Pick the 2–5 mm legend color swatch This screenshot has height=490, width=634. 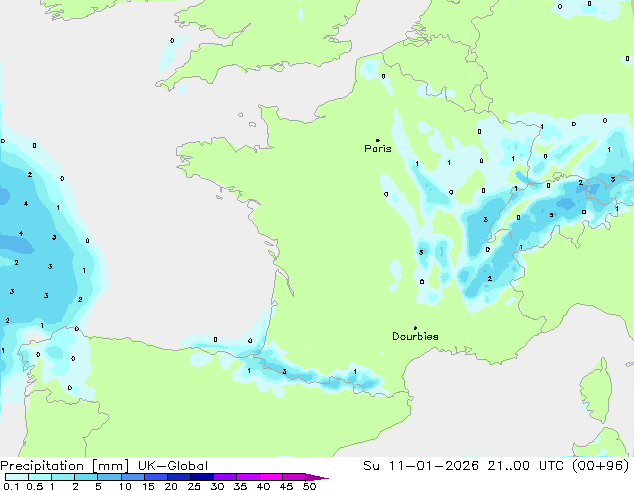(86, 477)
